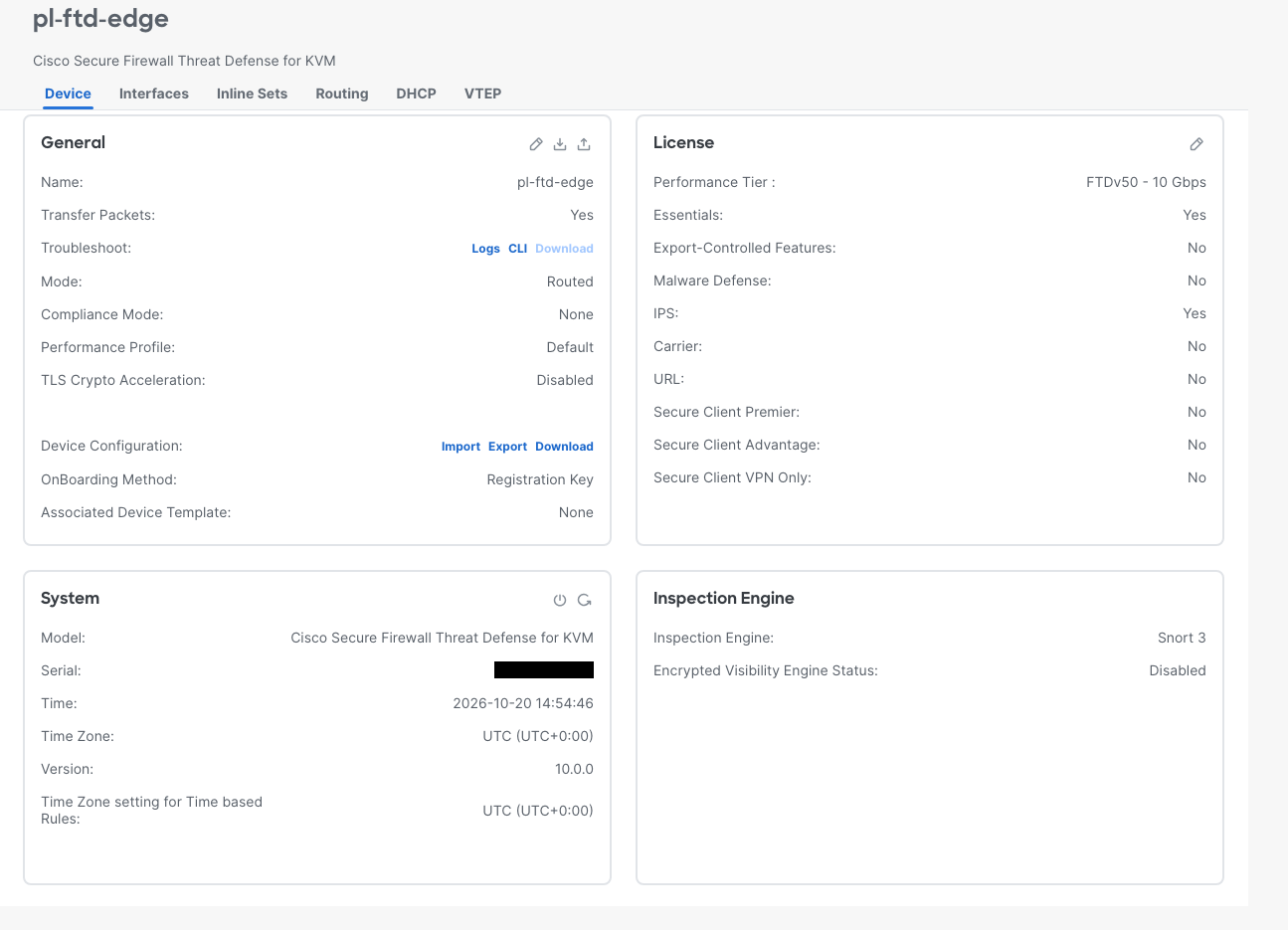Click the Export link for Device Configuration

(507, 447)
